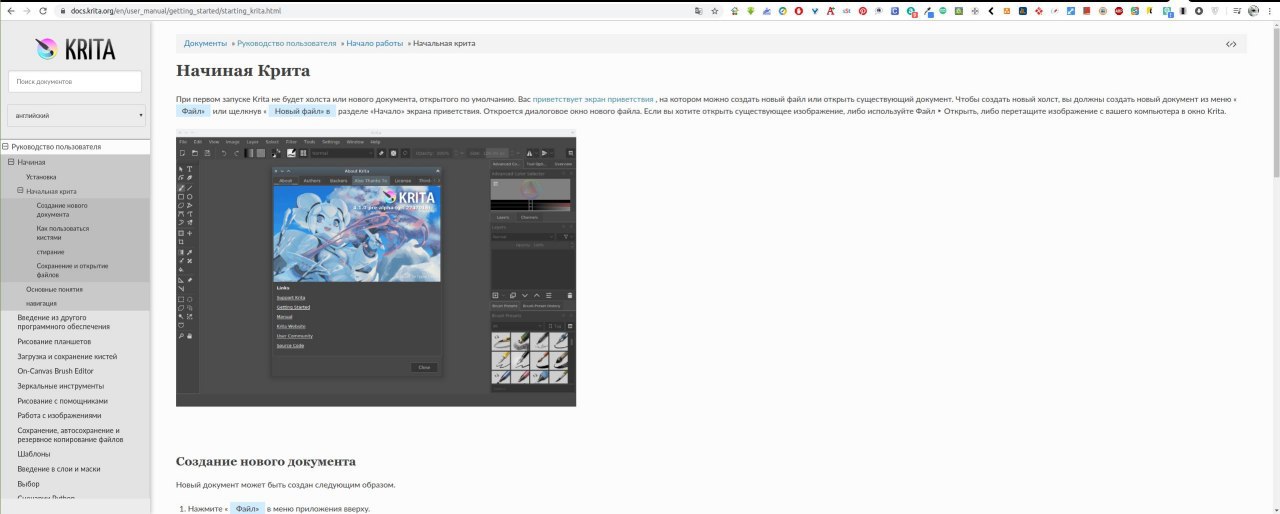Viewport: 1280px width, 514px height.
Task: Open Как пользоваться кистями in the sidebar
Action: [x=63, y=233]
